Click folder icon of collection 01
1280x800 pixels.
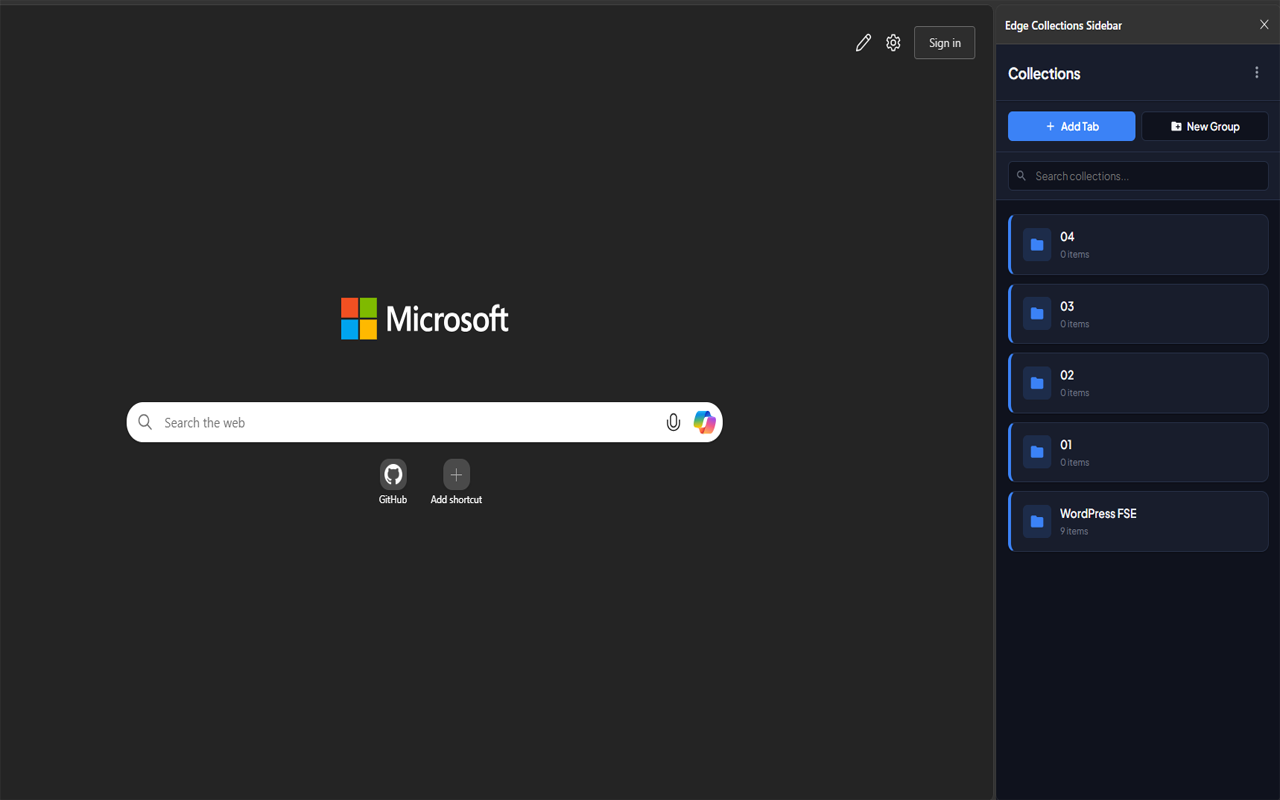click(x=1037, y=452)
